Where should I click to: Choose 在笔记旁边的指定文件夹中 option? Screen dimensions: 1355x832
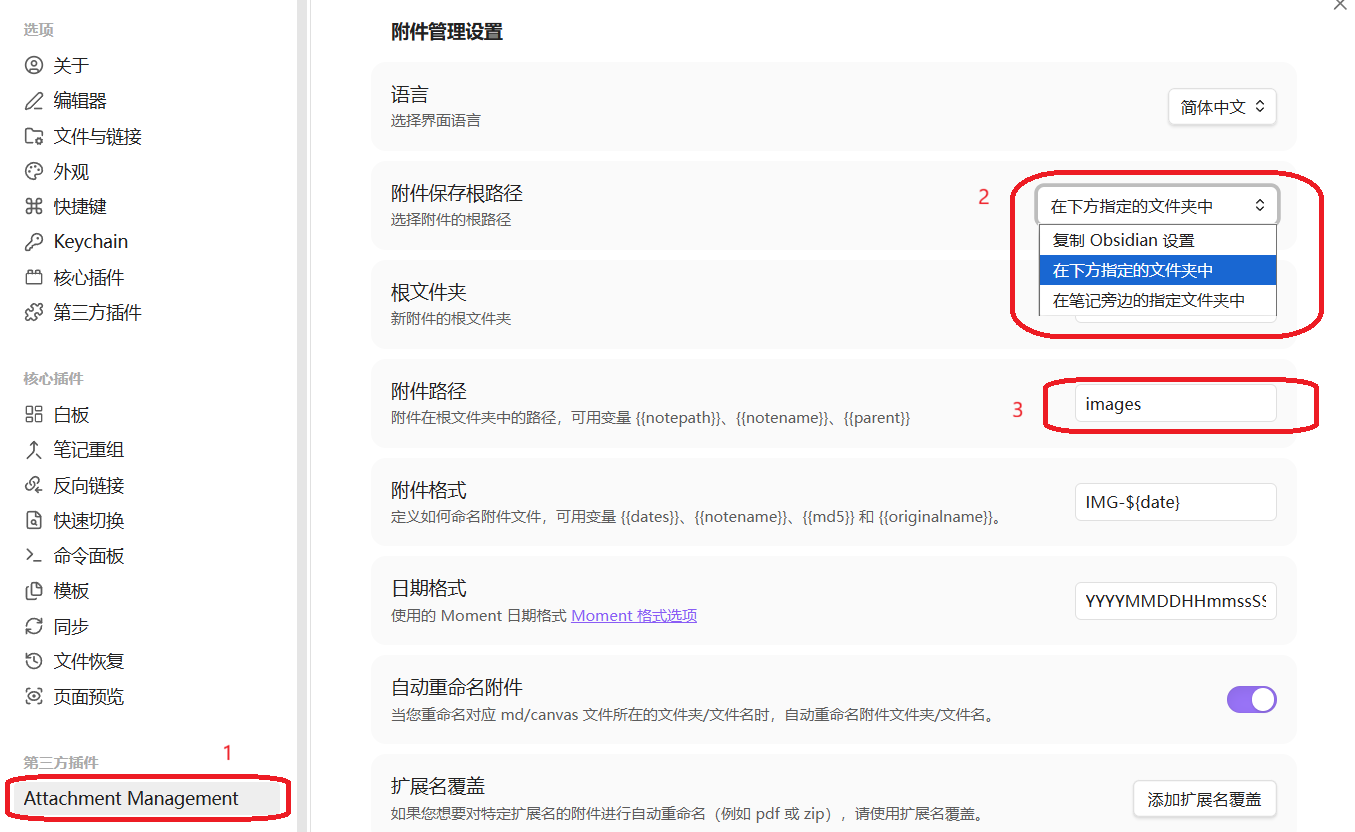coord(1157,300)
